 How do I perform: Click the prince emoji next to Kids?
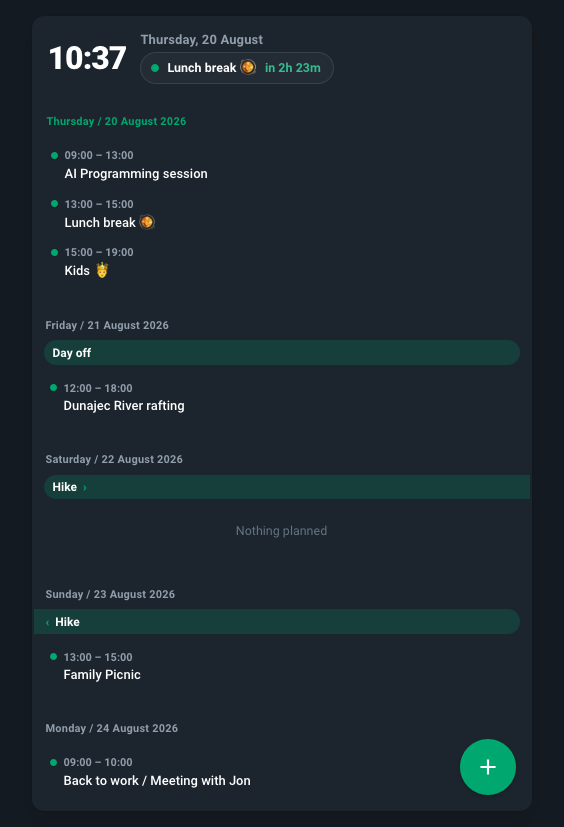tap(102, 270)
